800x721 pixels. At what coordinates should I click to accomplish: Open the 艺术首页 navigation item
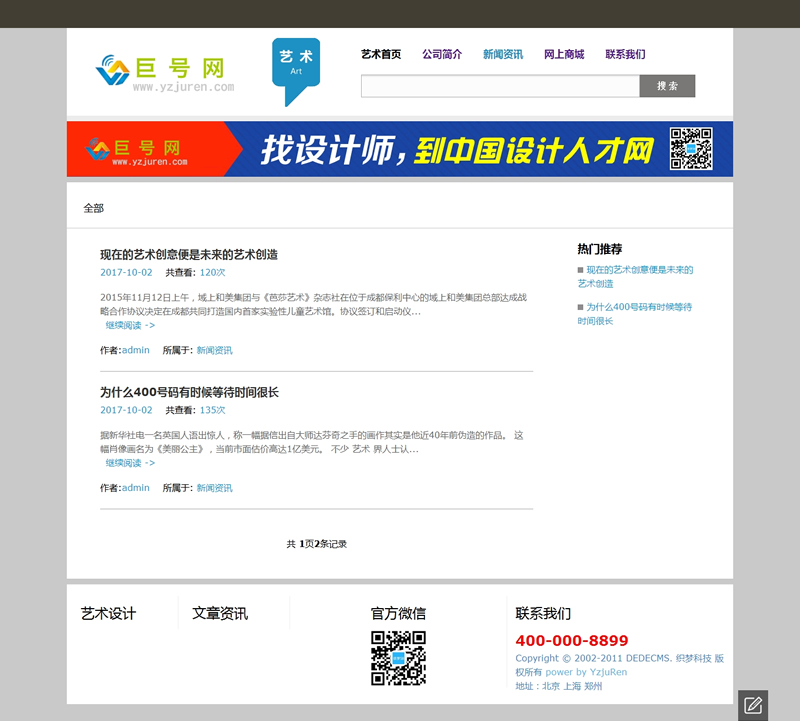pyautogui.click(x=381, y=54)
